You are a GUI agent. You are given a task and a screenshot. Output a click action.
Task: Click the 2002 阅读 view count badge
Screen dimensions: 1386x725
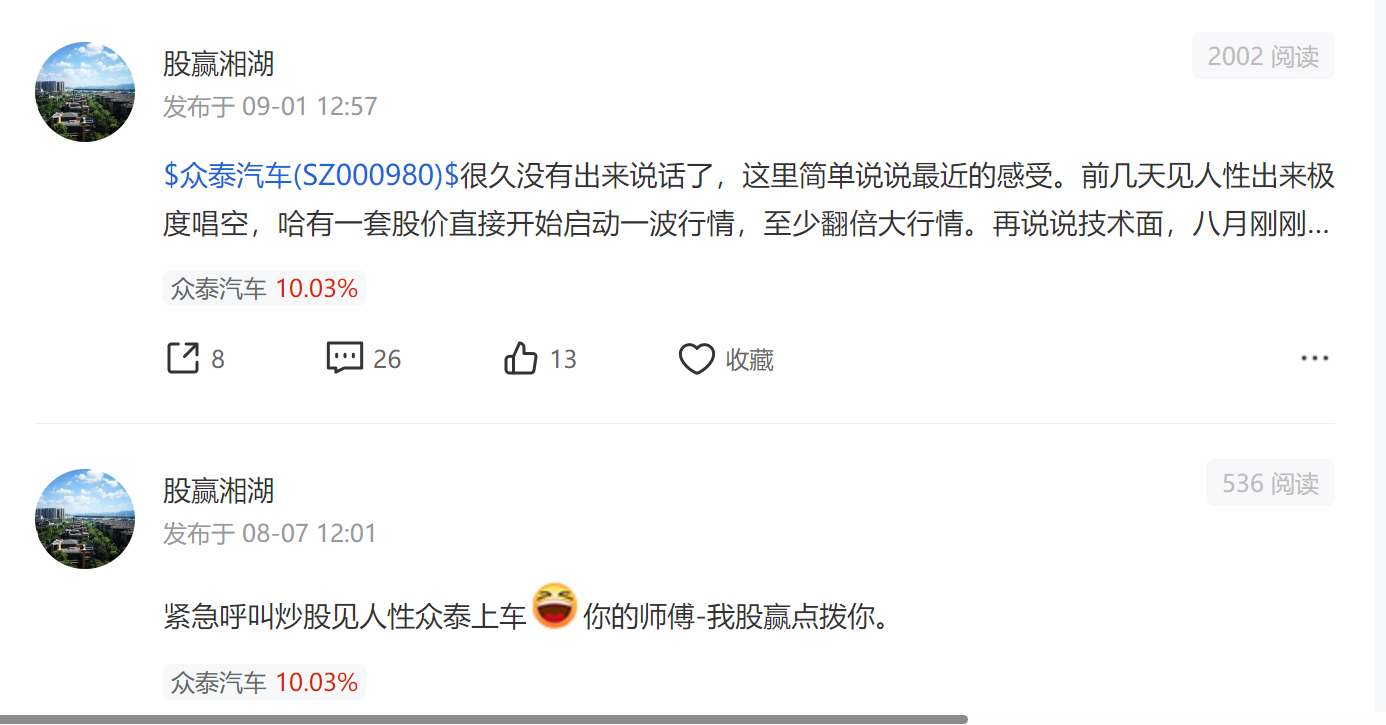tap(1263, 56)
